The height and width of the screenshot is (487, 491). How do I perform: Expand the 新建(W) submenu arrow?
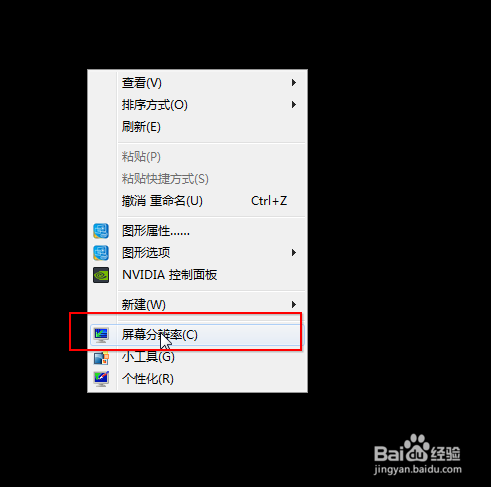(x=294, y=304)
